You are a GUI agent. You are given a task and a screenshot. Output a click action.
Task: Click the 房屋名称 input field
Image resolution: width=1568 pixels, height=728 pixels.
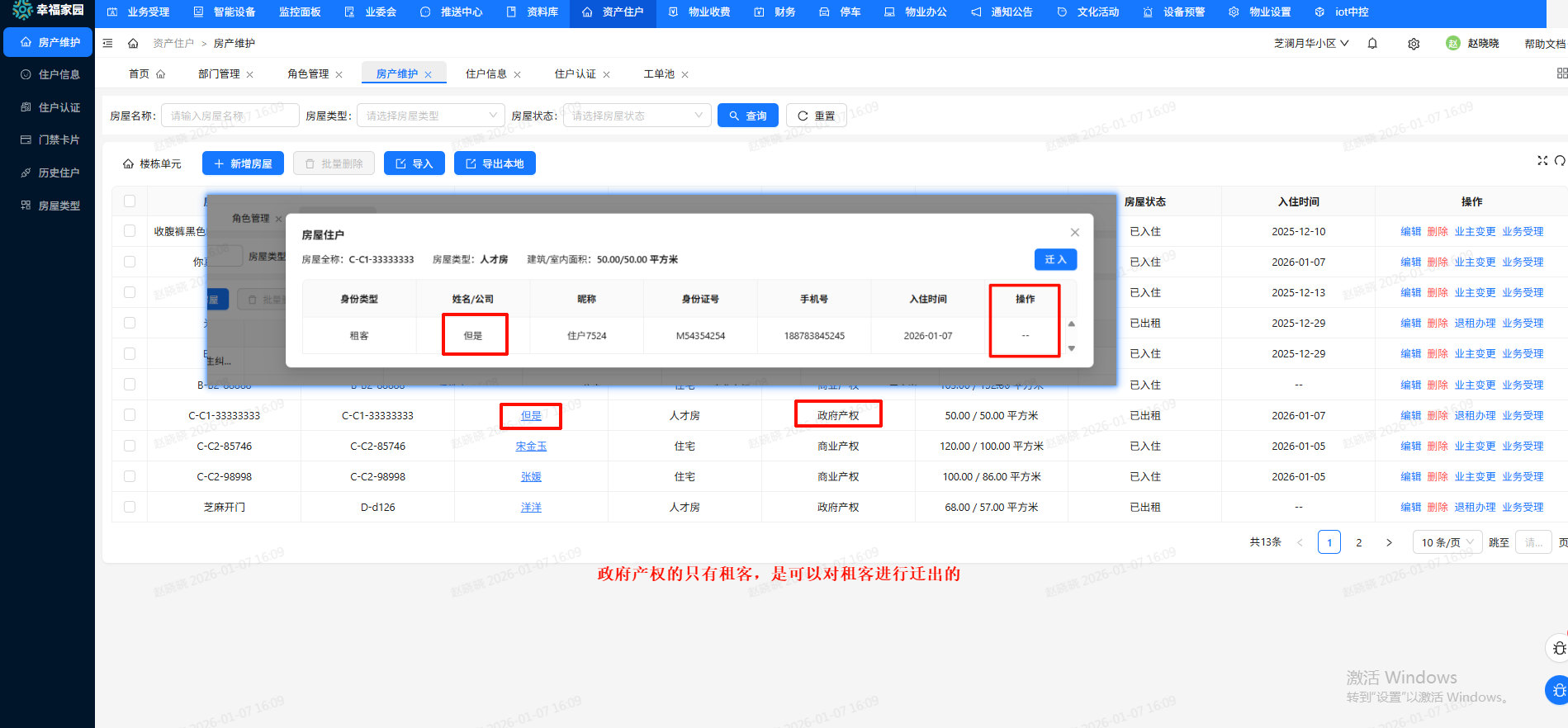pyautogui.click(x=230, y=116)
